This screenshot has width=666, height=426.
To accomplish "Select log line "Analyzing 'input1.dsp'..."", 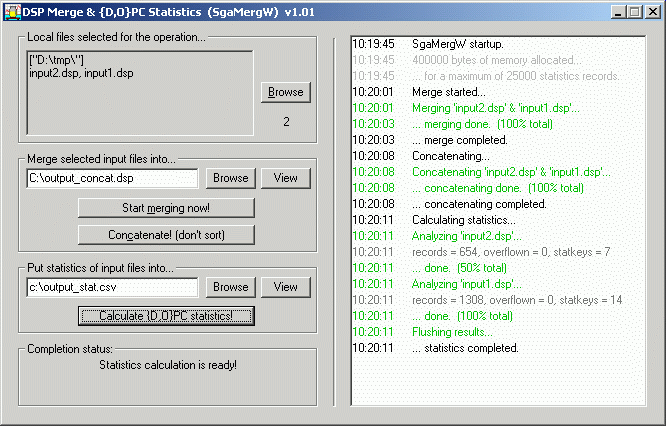I will point(467,284).
